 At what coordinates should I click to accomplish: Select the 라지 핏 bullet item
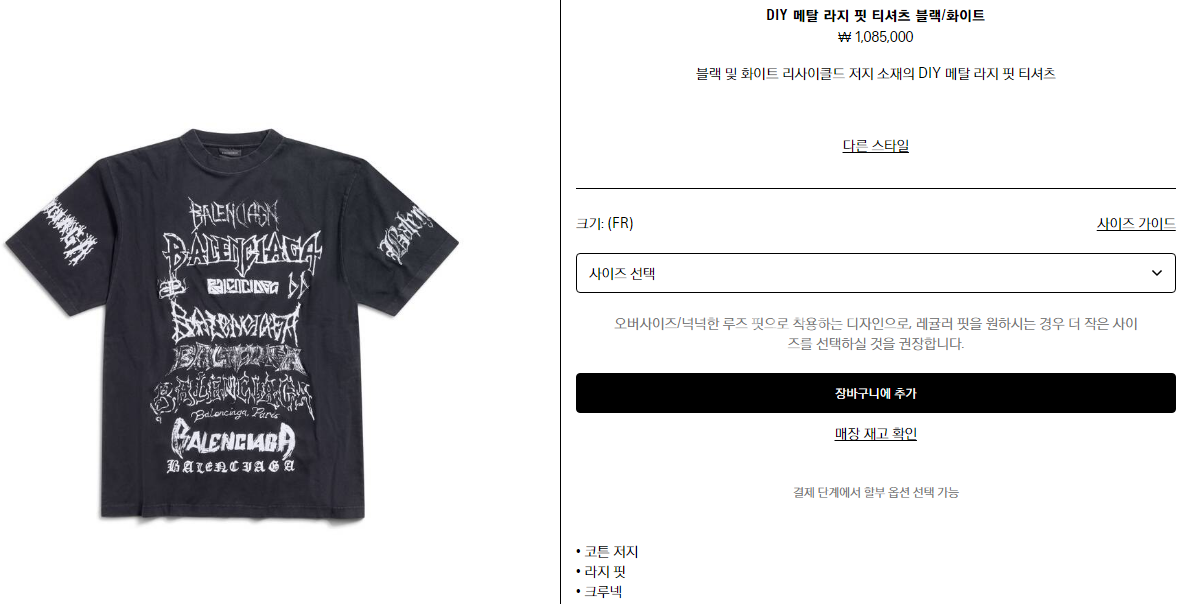(x=601, y=572)
